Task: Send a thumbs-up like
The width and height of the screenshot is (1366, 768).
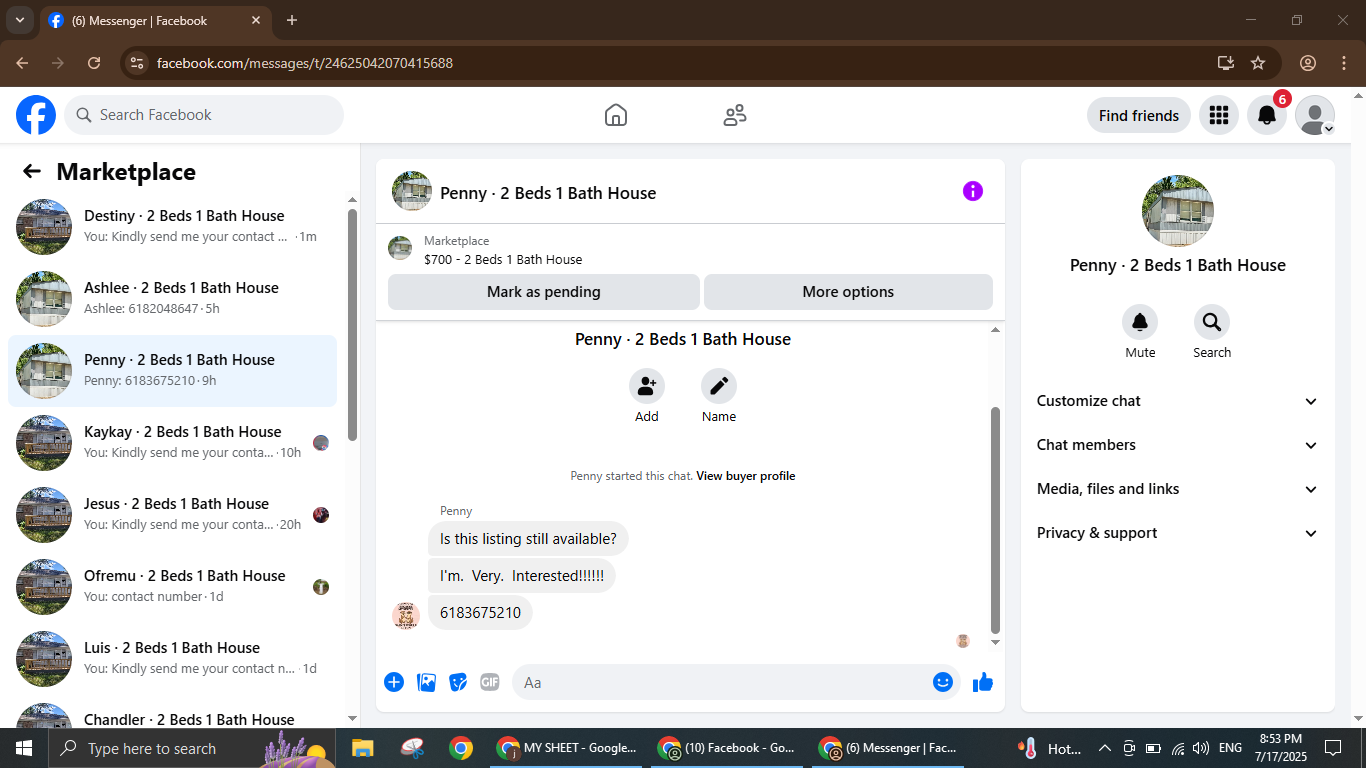Action: click(x=983, y=682)
